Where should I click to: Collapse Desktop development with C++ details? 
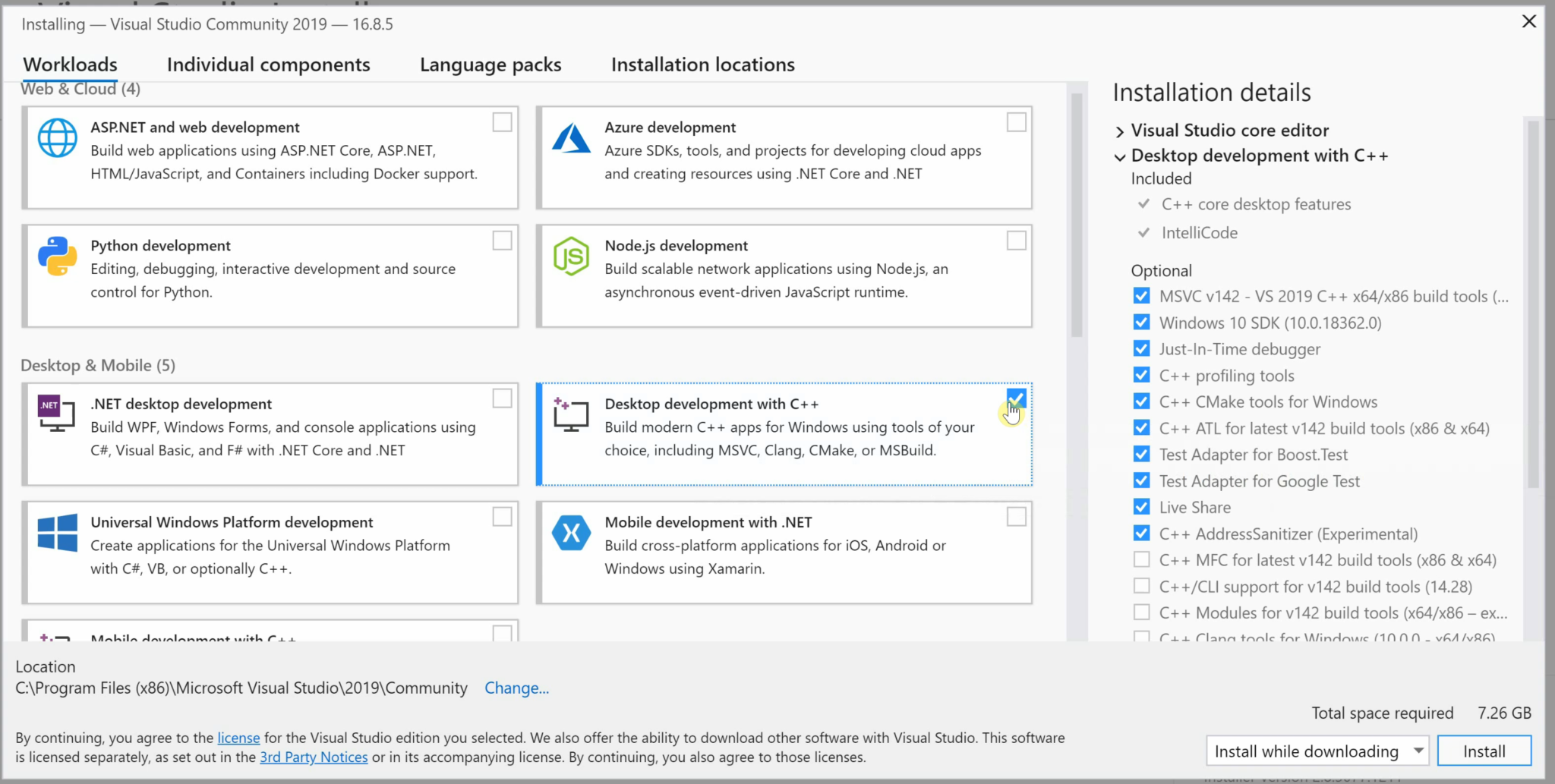1120,157
